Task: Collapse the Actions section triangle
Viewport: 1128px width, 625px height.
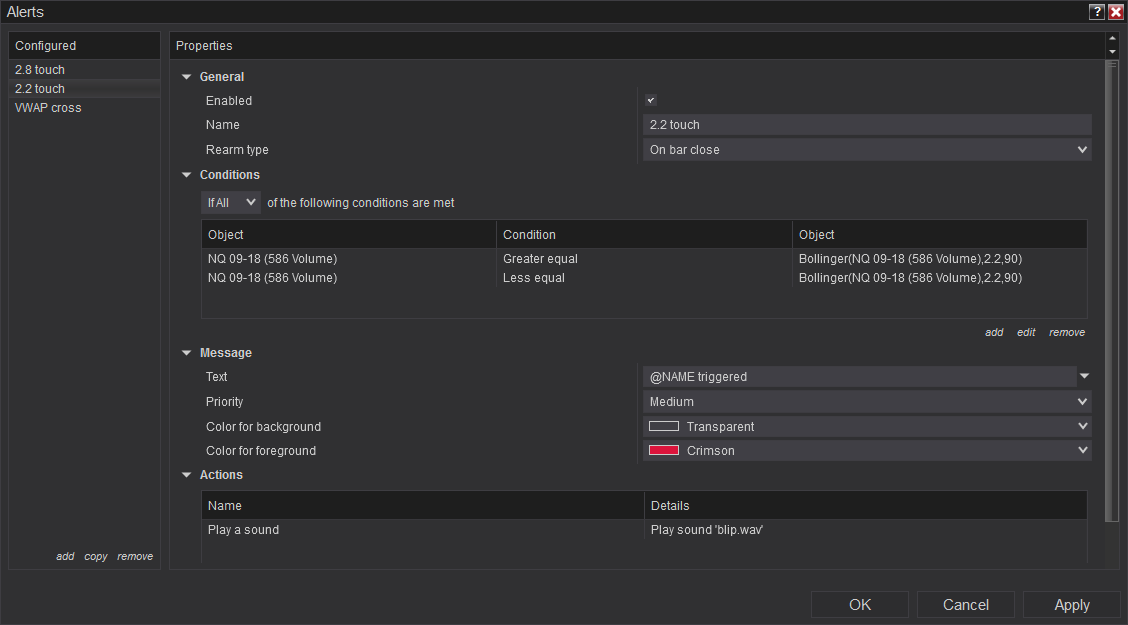Action: [186, 475]
